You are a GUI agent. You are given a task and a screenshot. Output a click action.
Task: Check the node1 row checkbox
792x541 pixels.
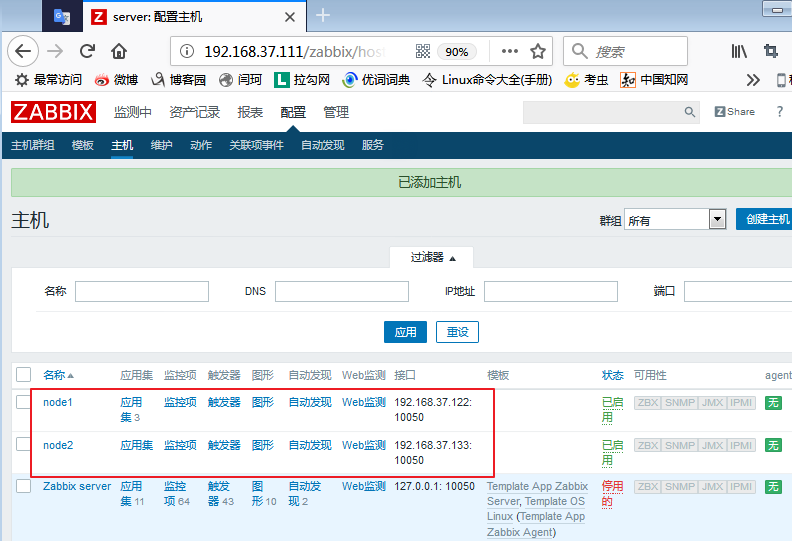pos(23,402)
